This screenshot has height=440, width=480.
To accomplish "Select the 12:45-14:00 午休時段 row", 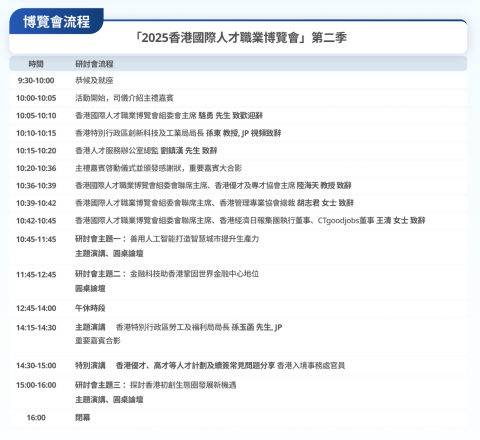I will click(x=238, y=308).
